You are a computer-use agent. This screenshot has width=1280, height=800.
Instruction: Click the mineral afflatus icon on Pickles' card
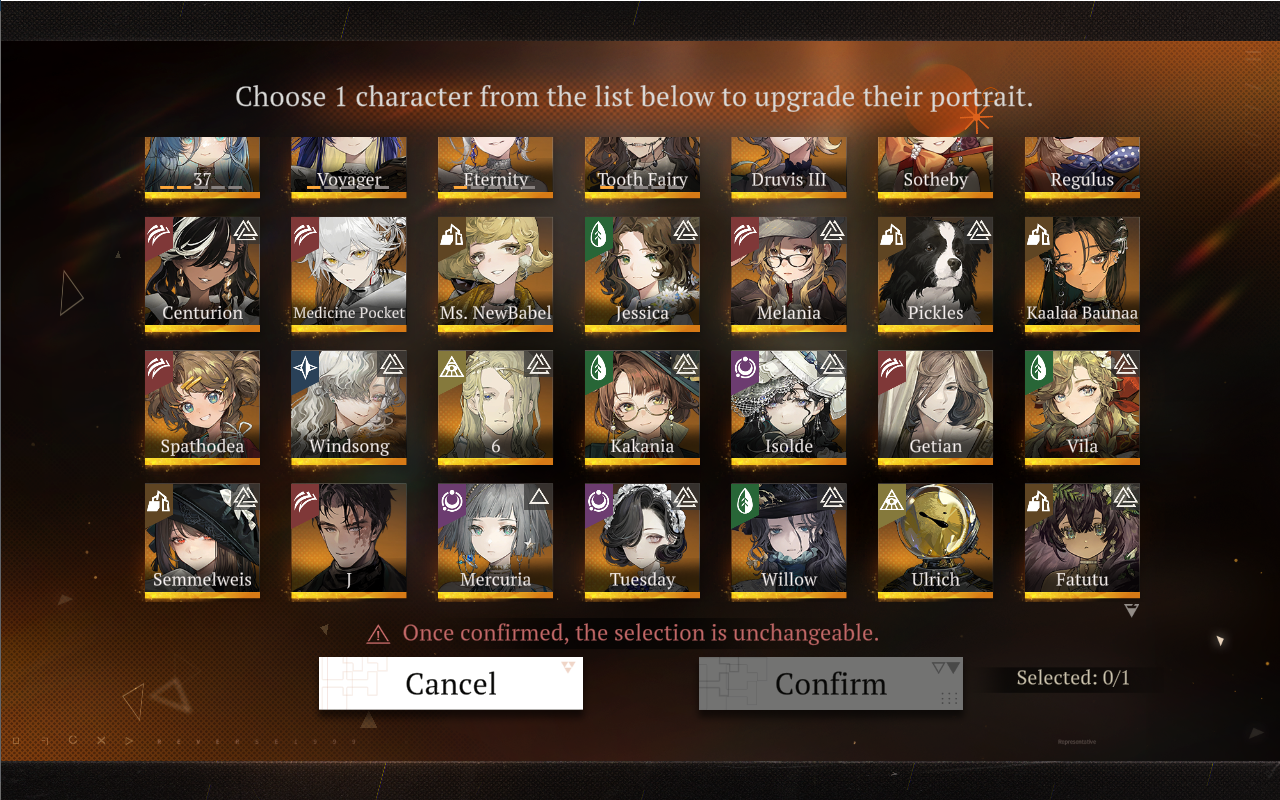(x=892, y=235)
